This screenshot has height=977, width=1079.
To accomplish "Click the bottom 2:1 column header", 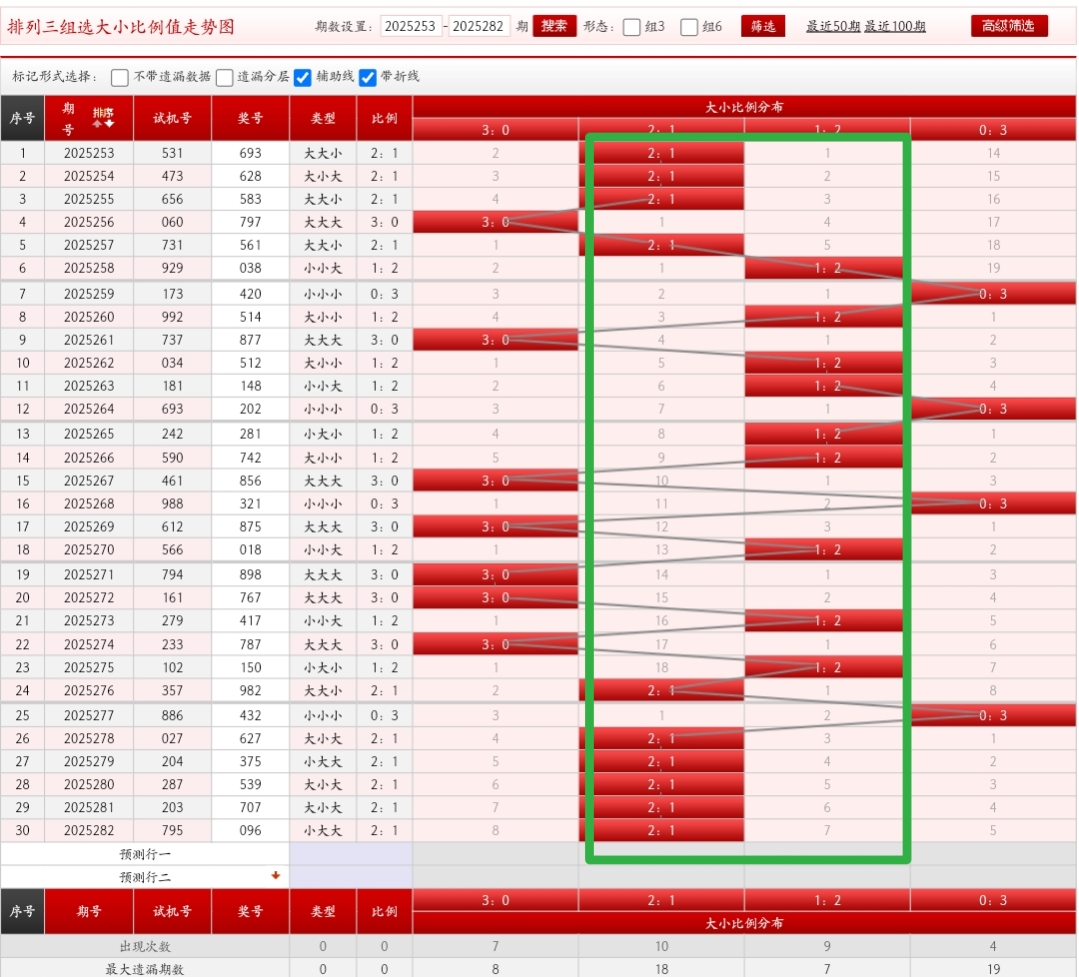I will pyautogui.click(x=661, y=900).
